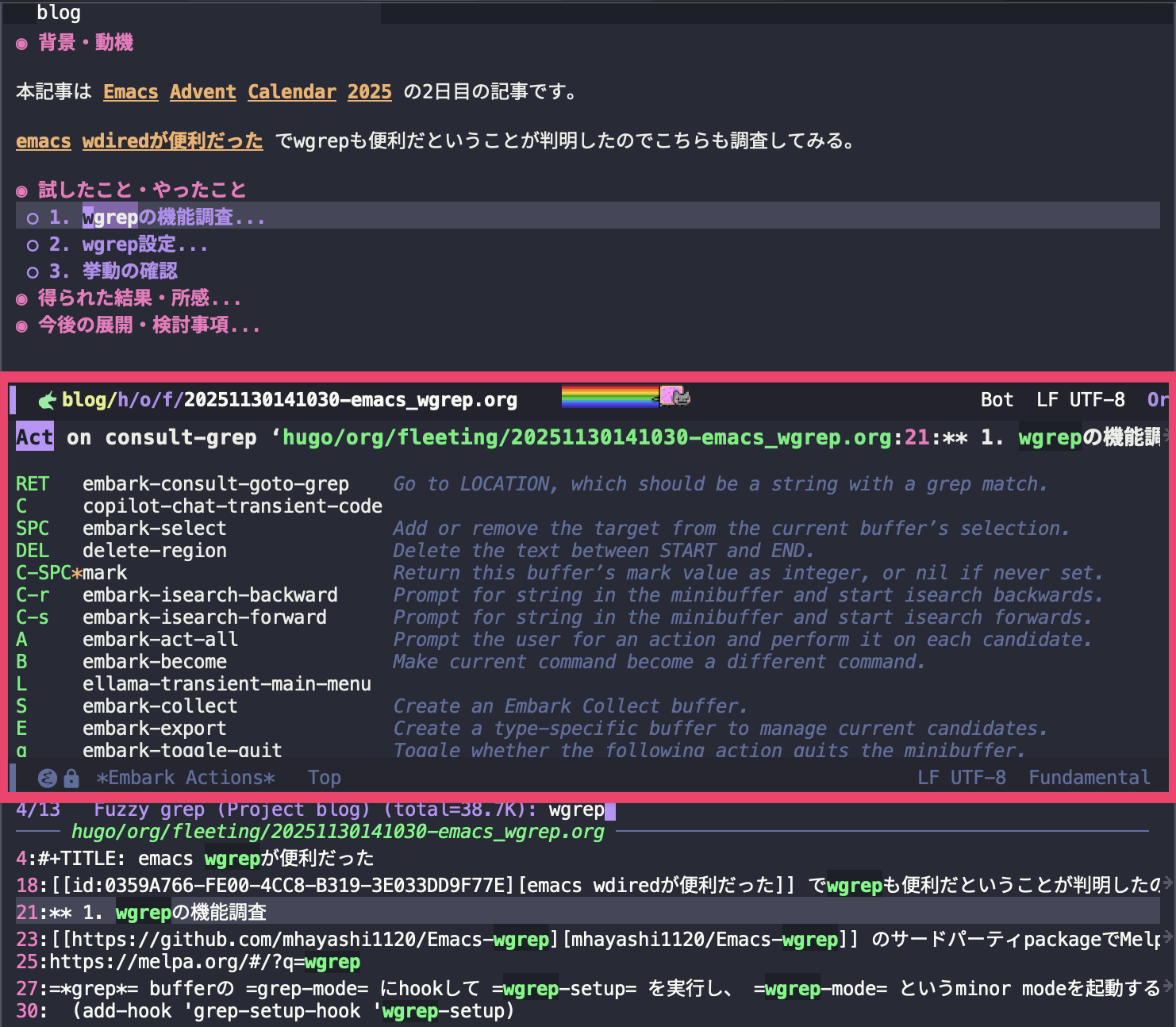The image size is (1176, 1027).
Task: Open the Emacs Advent Calendar 2025 link
Action: pyautogui.click(x=247, y=92)
